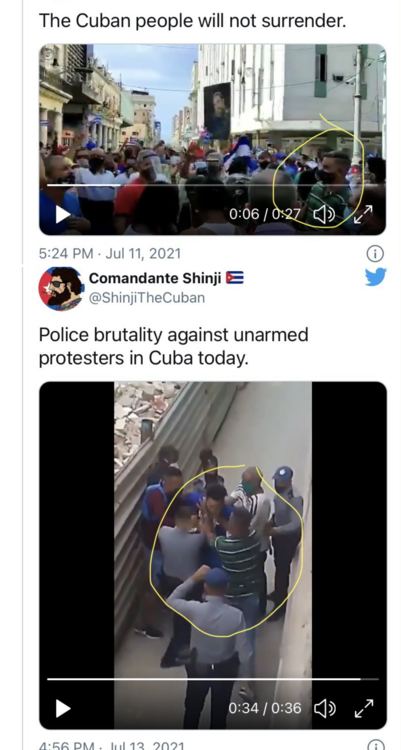Screen dimensions: 401x750
Task: Seek on the first video's progress bar
Action: [212, 185]
